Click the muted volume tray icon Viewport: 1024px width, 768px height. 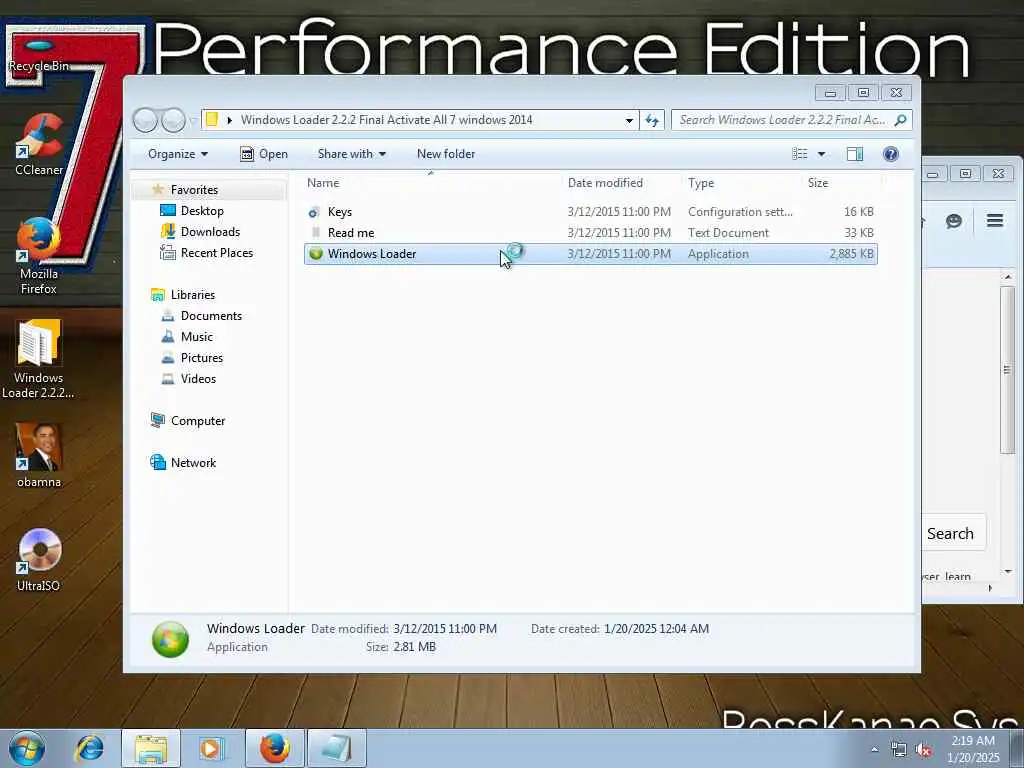point(923,750)
